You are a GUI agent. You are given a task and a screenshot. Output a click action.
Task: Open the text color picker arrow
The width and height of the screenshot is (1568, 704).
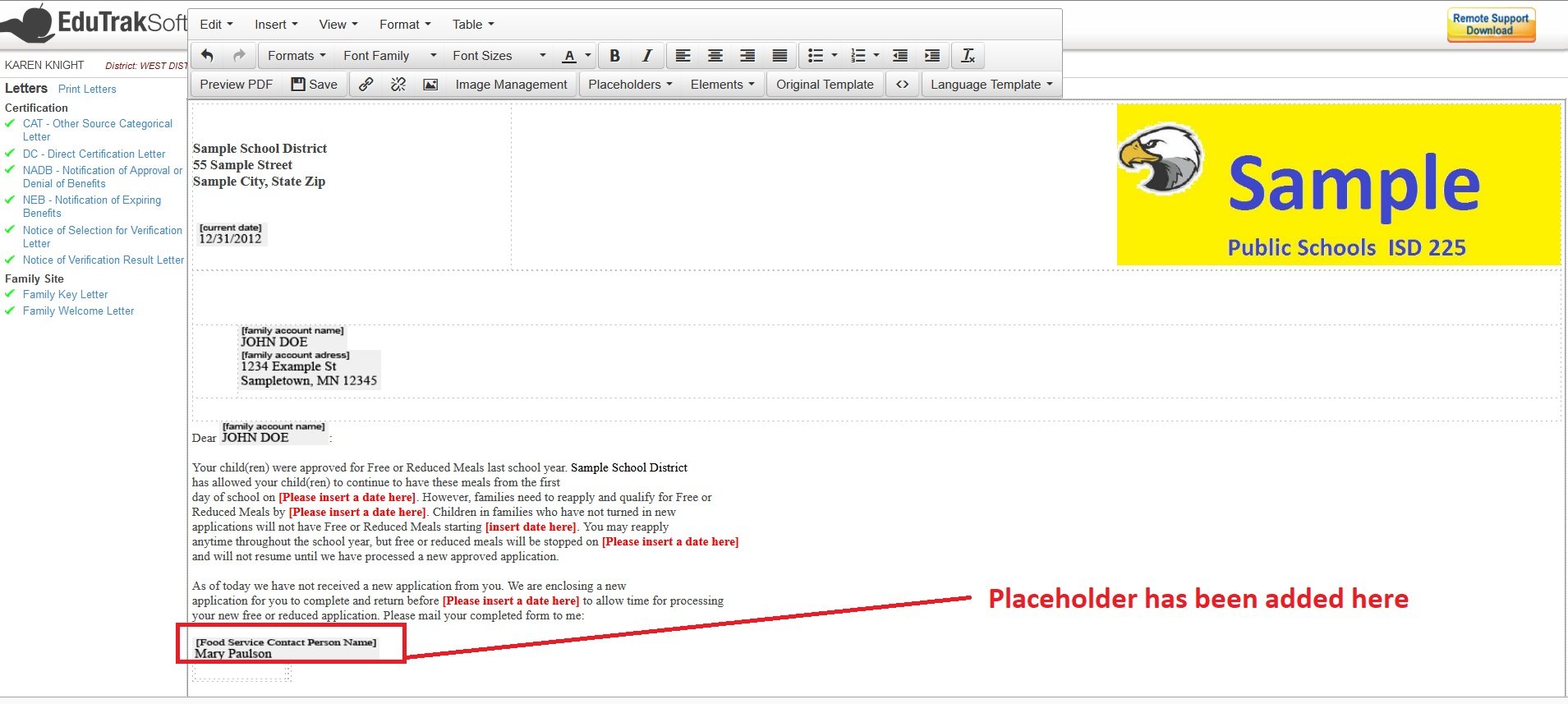[588, 56]
